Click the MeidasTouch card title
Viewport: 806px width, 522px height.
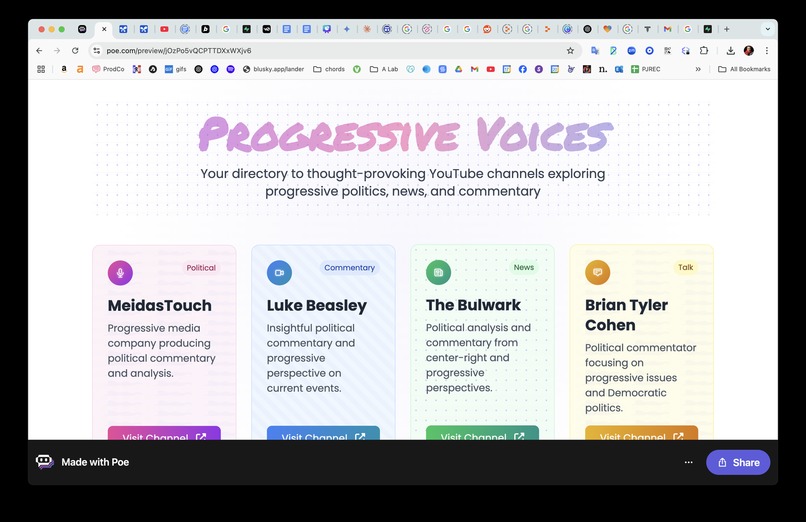[x=159, y=305]
